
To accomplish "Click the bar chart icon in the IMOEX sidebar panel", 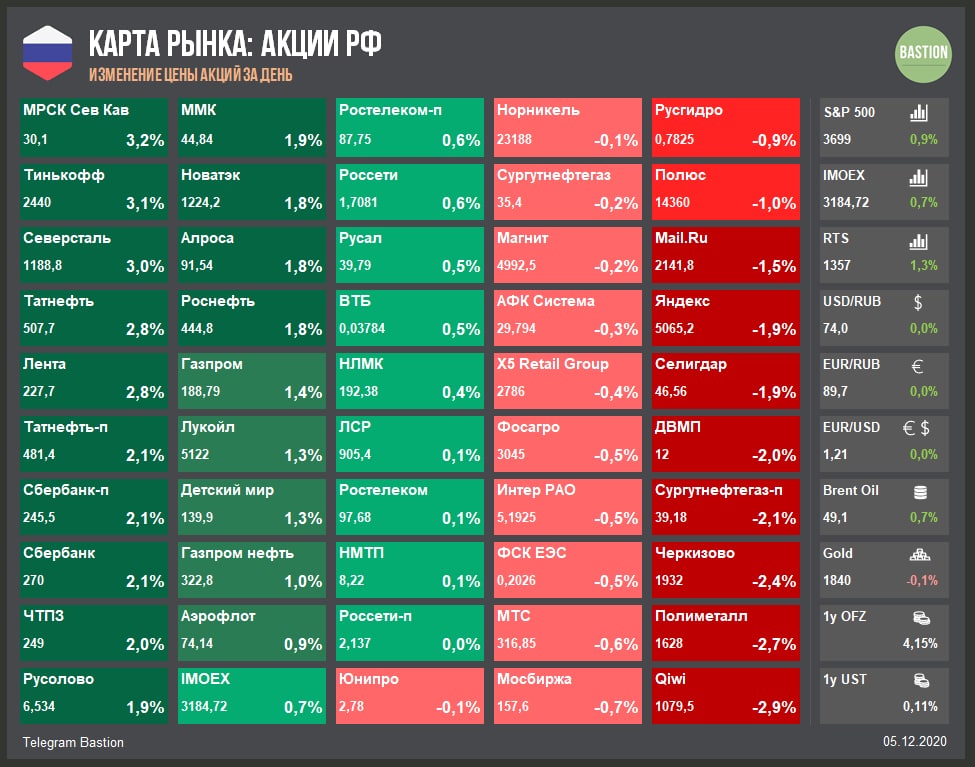I will (x=918, y=177).
